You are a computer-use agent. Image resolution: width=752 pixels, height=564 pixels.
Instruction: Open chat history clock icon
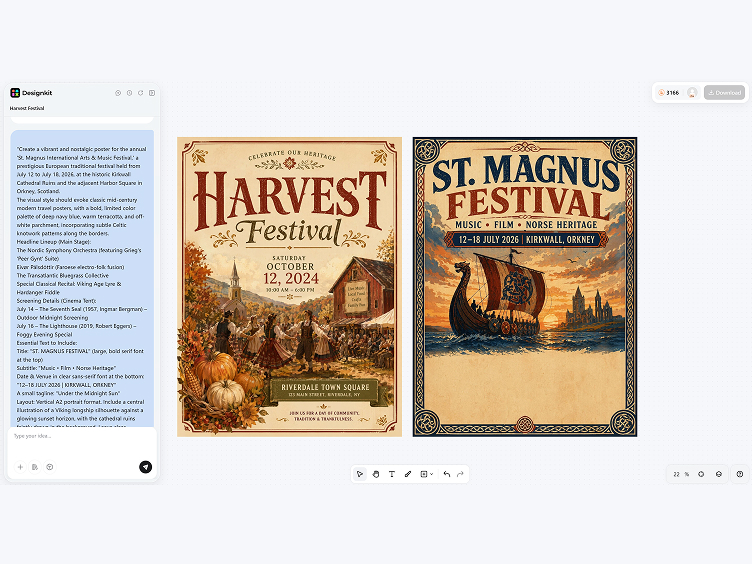tap(129, 93)
